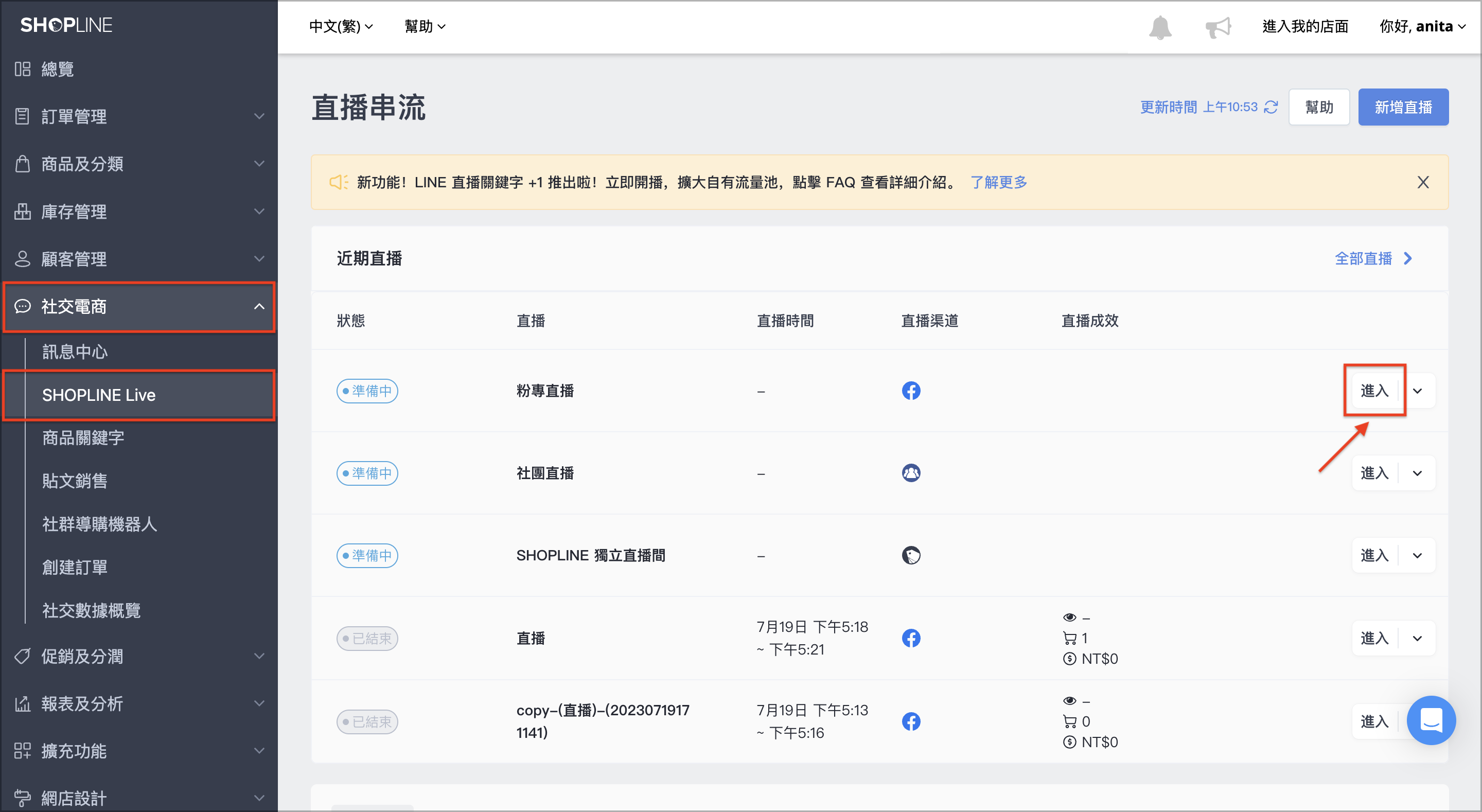Dismiss the new feature banner

(x=1423, y=183)
